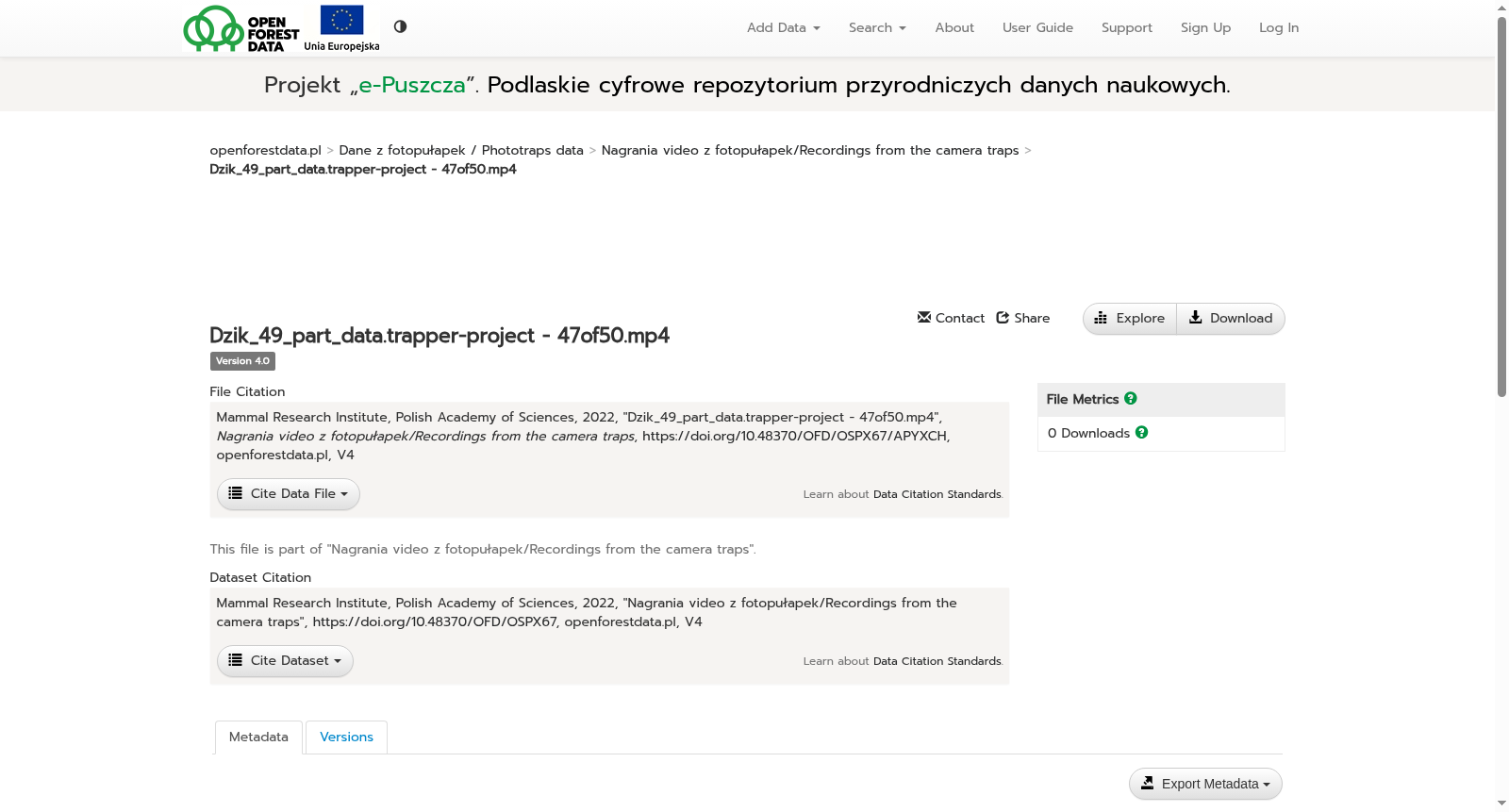Click the Version 4.0 badge
Image resolution: width=1509 pixels, height=812 pixels.
tap(242, 361)
